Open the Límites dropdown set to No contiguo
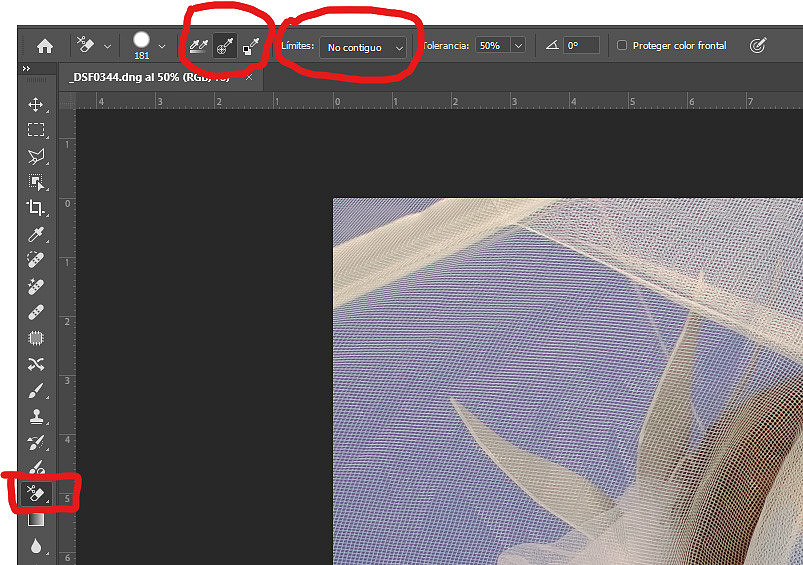 [363, 48]
